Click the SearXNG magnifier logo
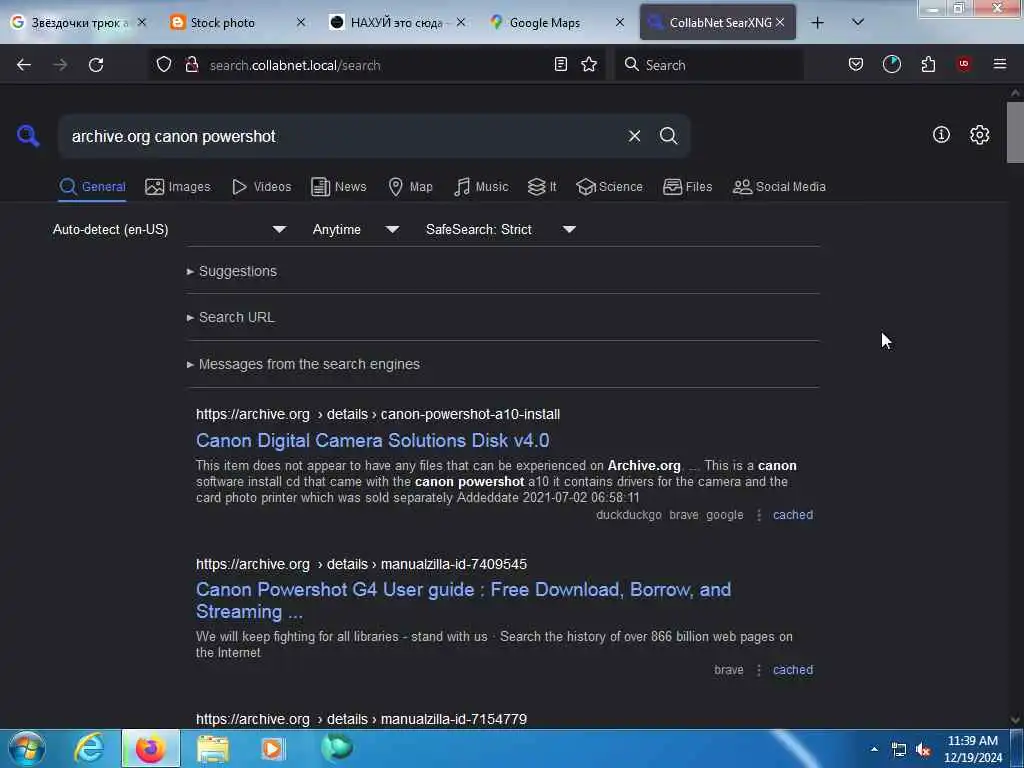Viewport: 1024px width, 768px height. click(28, 136)
